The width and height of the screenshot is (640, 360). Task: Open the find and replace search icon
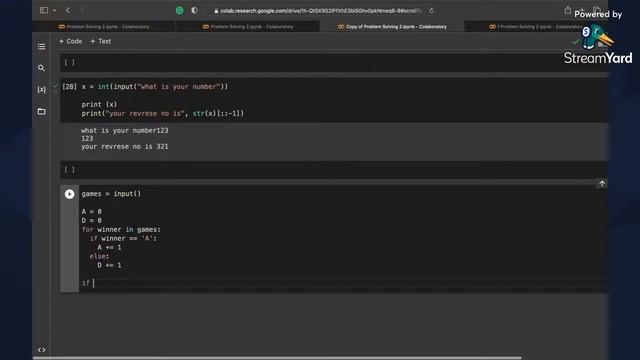(x=41, y=68)
